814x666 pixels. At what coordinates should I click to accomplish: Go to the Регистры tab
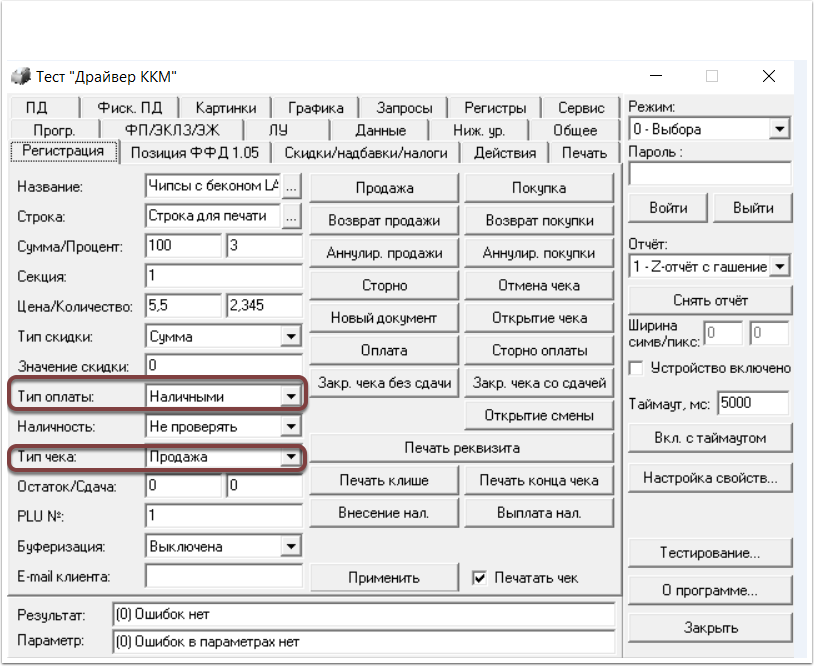pyautogui.click(x=495, y=107)
